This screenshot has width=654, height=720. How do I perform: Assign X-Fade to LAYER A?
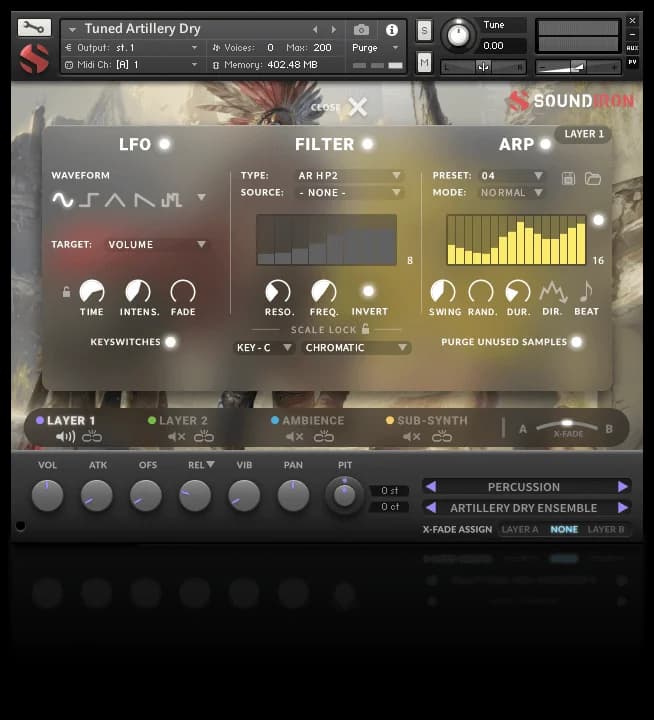(x=519, y=529)
